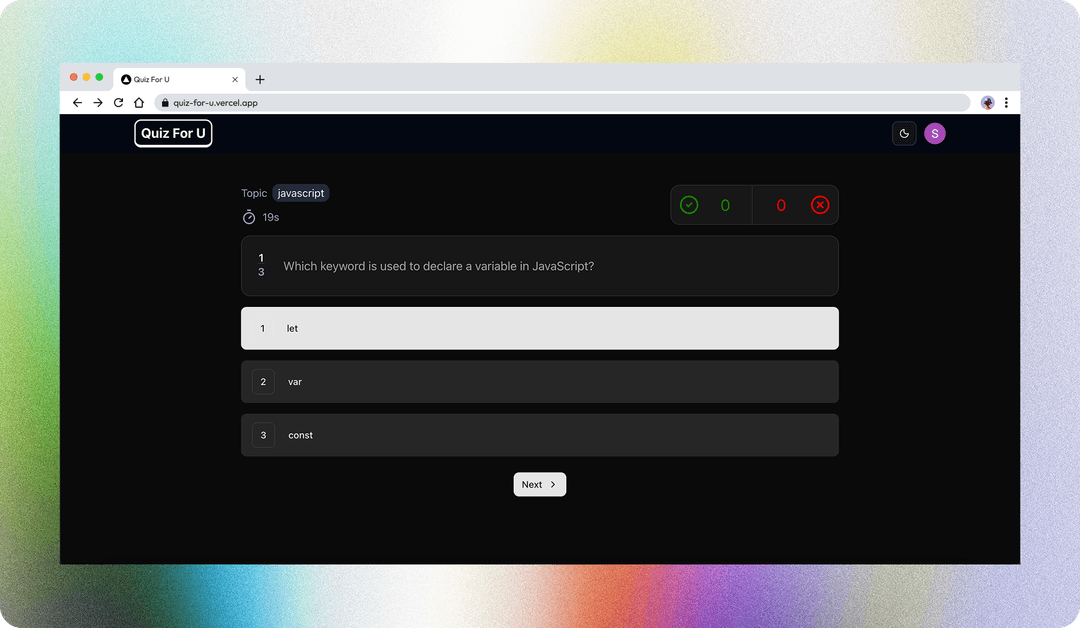This screenshot has width=1080, height=628.
Task: Open a new tab with the plus button
Action: click(x=260, y=80)
